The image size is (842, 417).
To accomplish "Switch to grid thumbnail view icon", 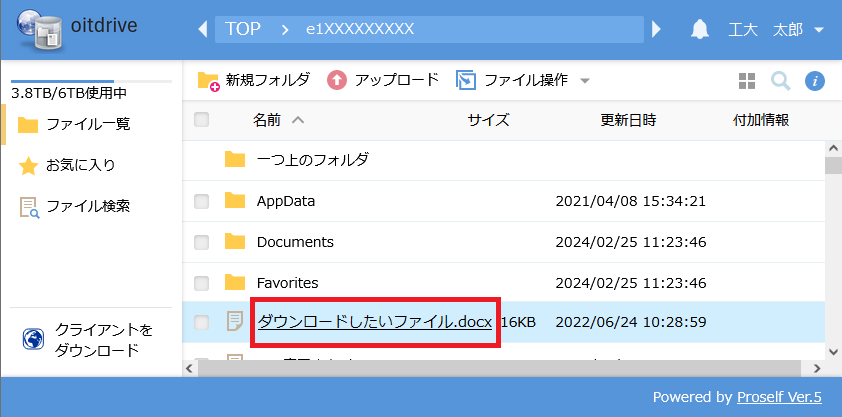I will coord(746,80).
